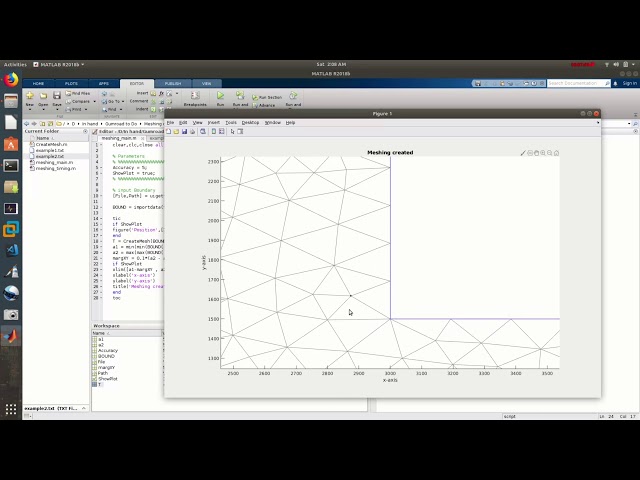Switch to the HOME ribbon tab

click(x=38, y=83)
